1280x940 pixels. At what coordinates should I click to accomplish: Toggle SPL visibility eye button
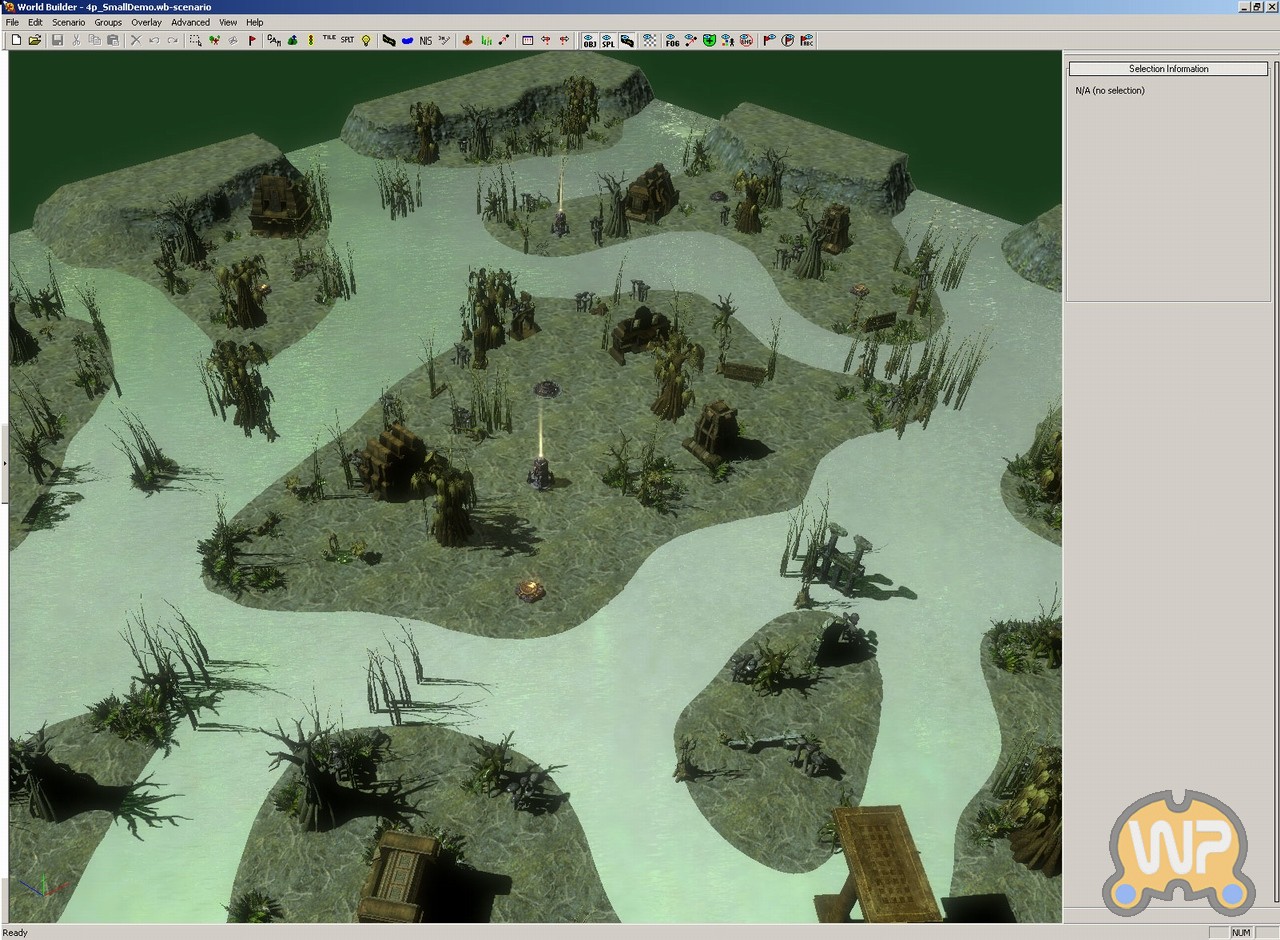point(608,40)
